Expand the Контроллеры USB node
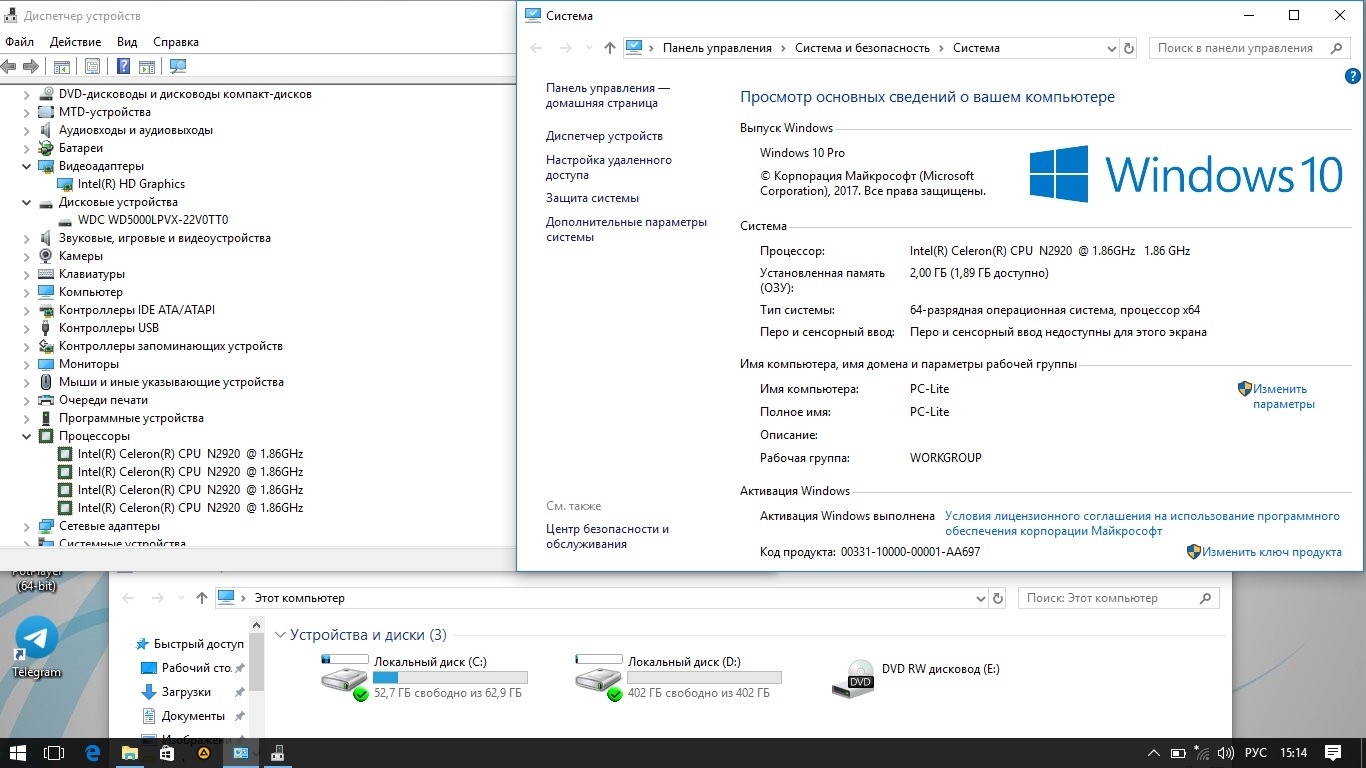This screenshot has height=768, width=1366. [27, 328]
